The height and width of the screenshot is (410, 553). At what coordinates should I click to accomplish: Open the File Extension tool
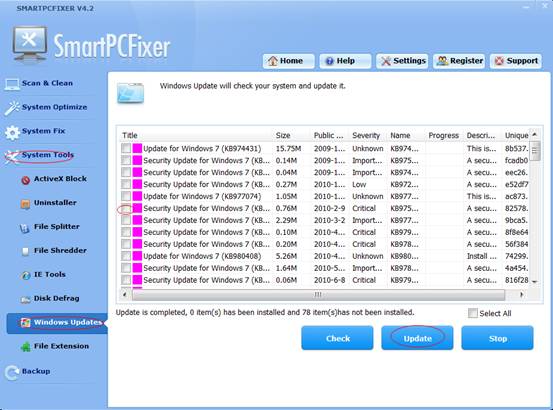click(x=55, y=347)
